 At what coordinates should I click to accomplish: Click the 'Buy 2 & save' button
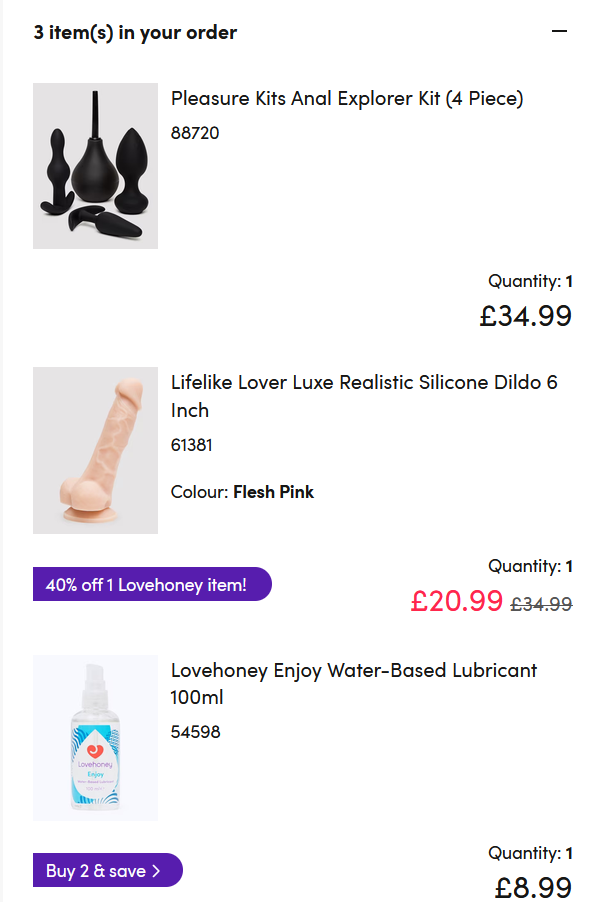point(108,870)
